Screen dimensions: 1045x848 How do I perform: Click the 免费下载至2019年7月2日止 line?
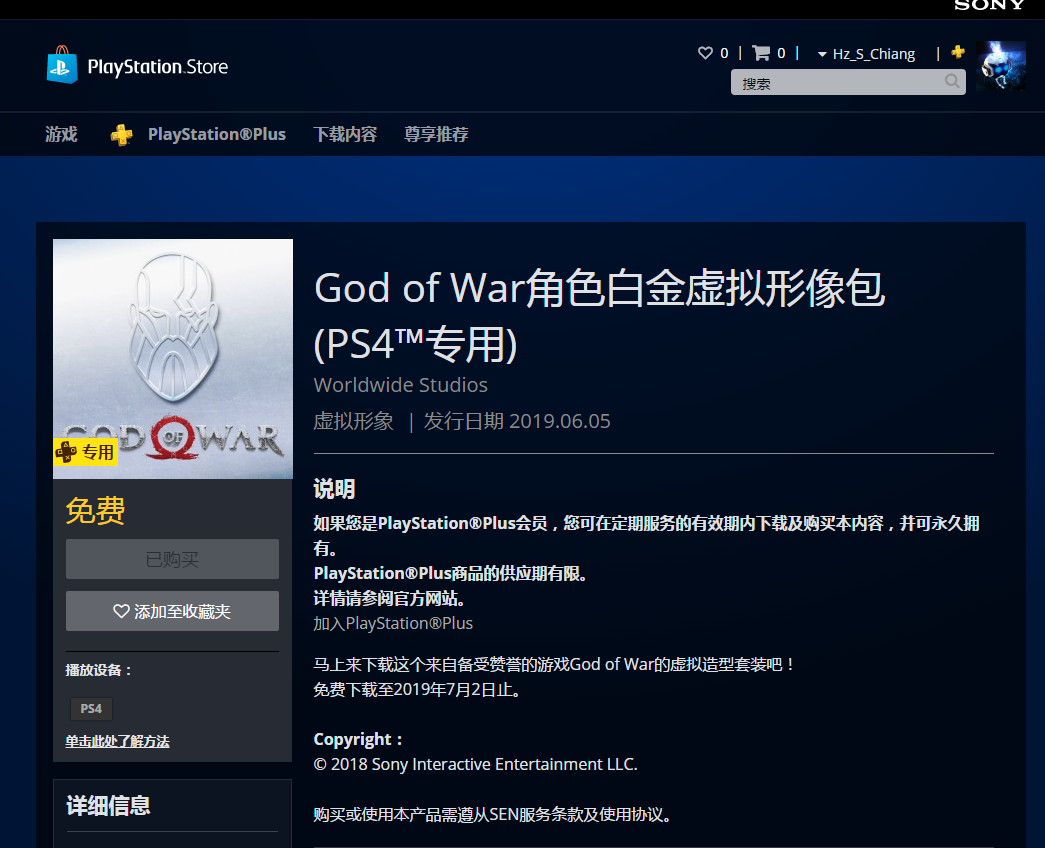tap(417, 689)
